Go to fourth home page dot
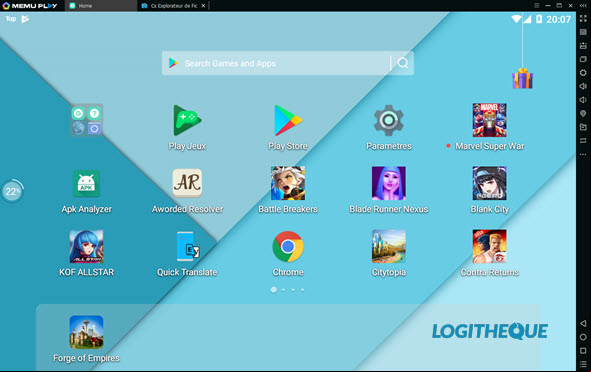 point(302,290)
